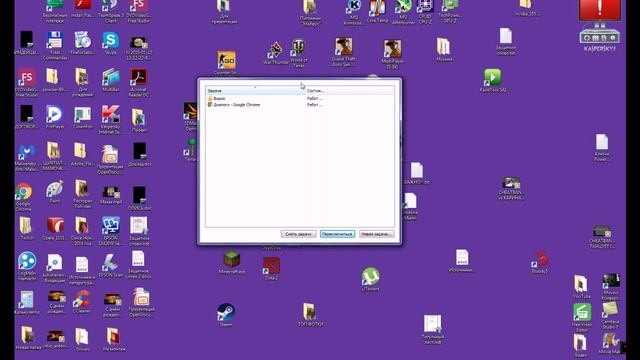Open the EPSON SX200 Series shortcut
Viewport: 640px width, 360px height.
coord(110,231)
